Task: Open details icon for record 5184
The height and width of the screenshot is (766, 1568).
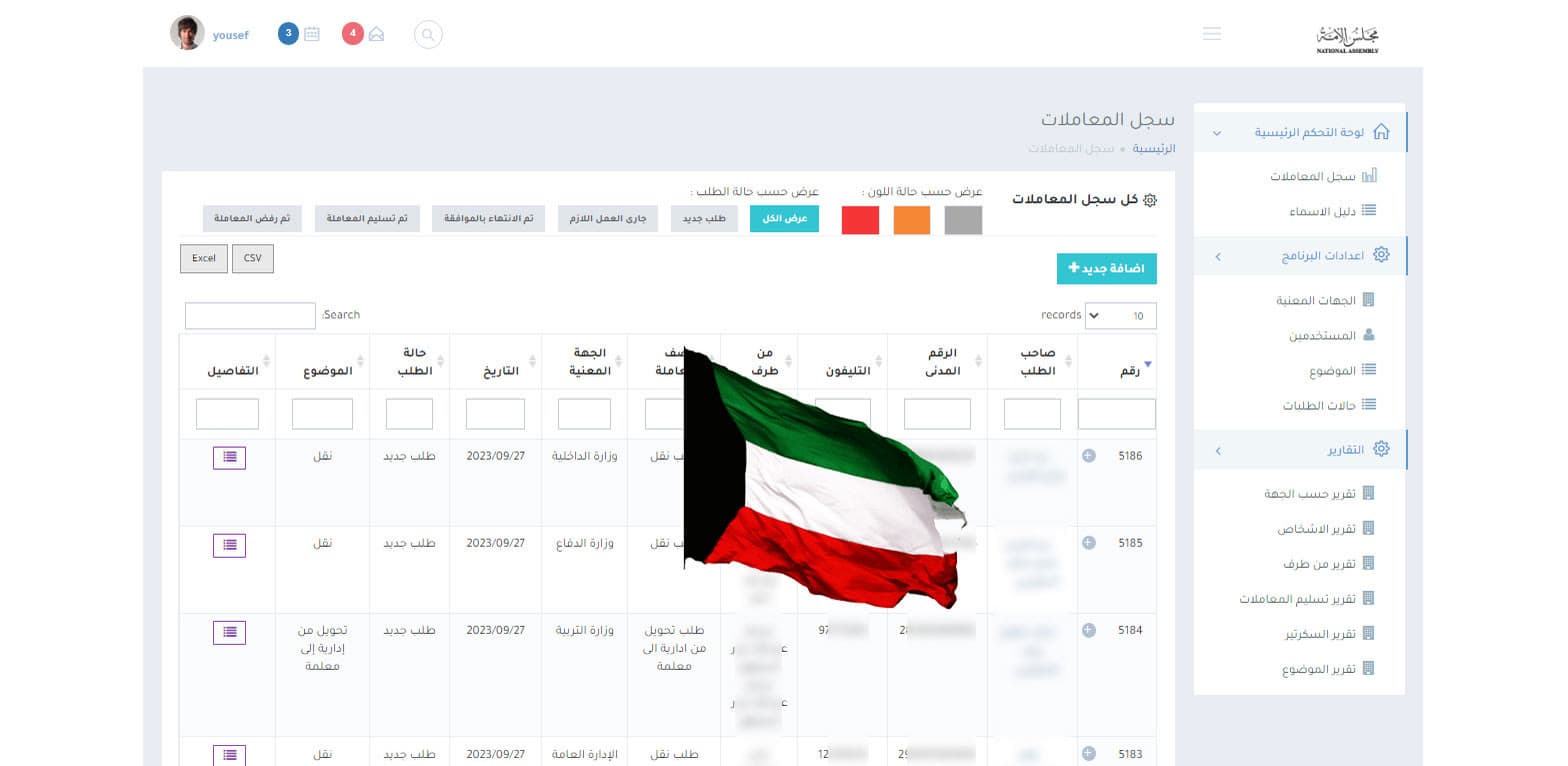Action: (229, 632)
